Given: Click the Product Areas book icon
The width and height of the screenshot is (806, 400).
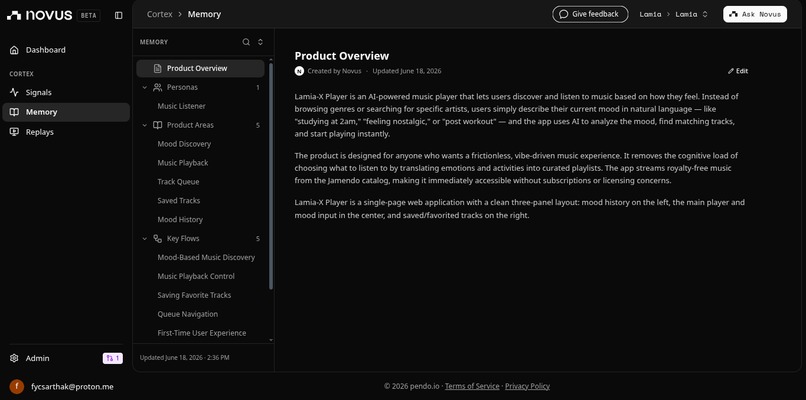Looking at the screenshot, I should click(x=158, y=125).
